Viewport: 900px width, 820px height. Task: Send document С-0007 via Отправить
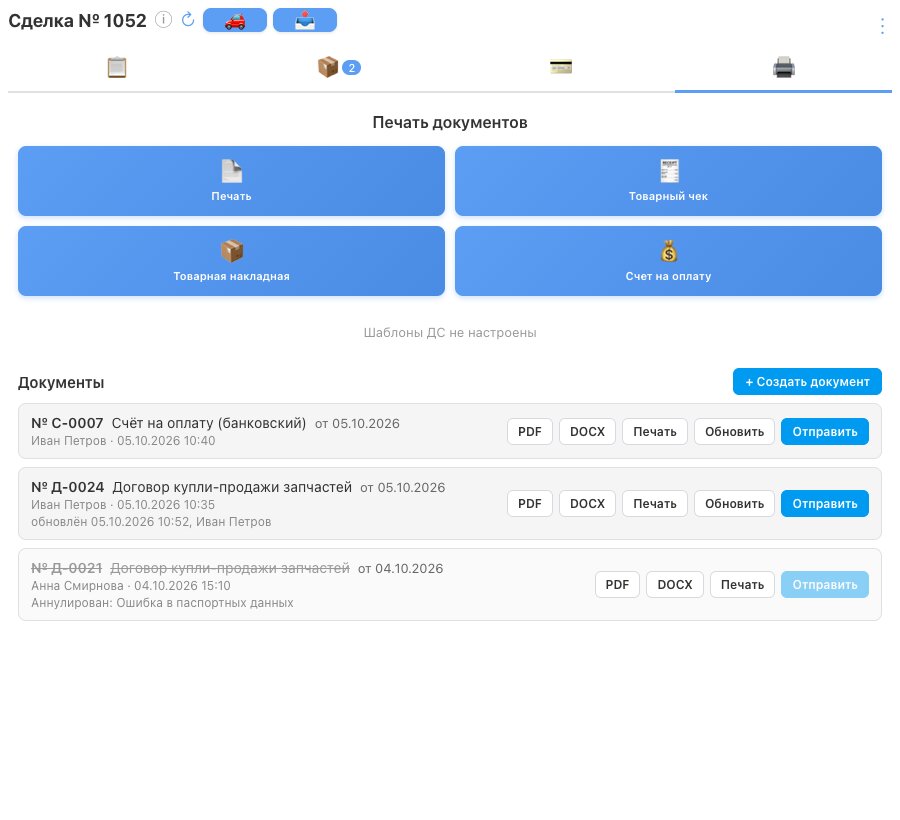click(x=825, y=432)
